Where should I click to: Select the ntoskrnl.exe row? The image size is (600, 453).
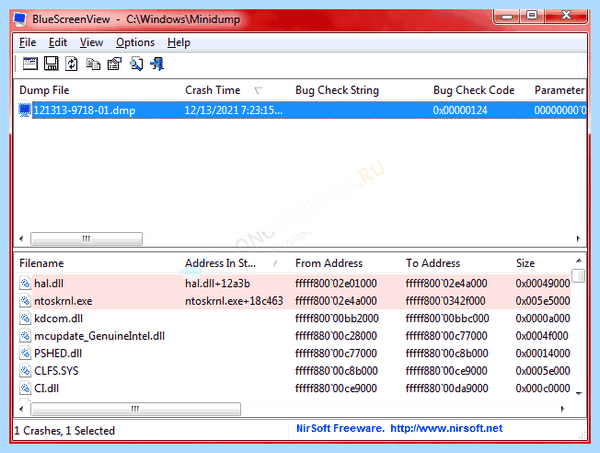coord(295,301)
